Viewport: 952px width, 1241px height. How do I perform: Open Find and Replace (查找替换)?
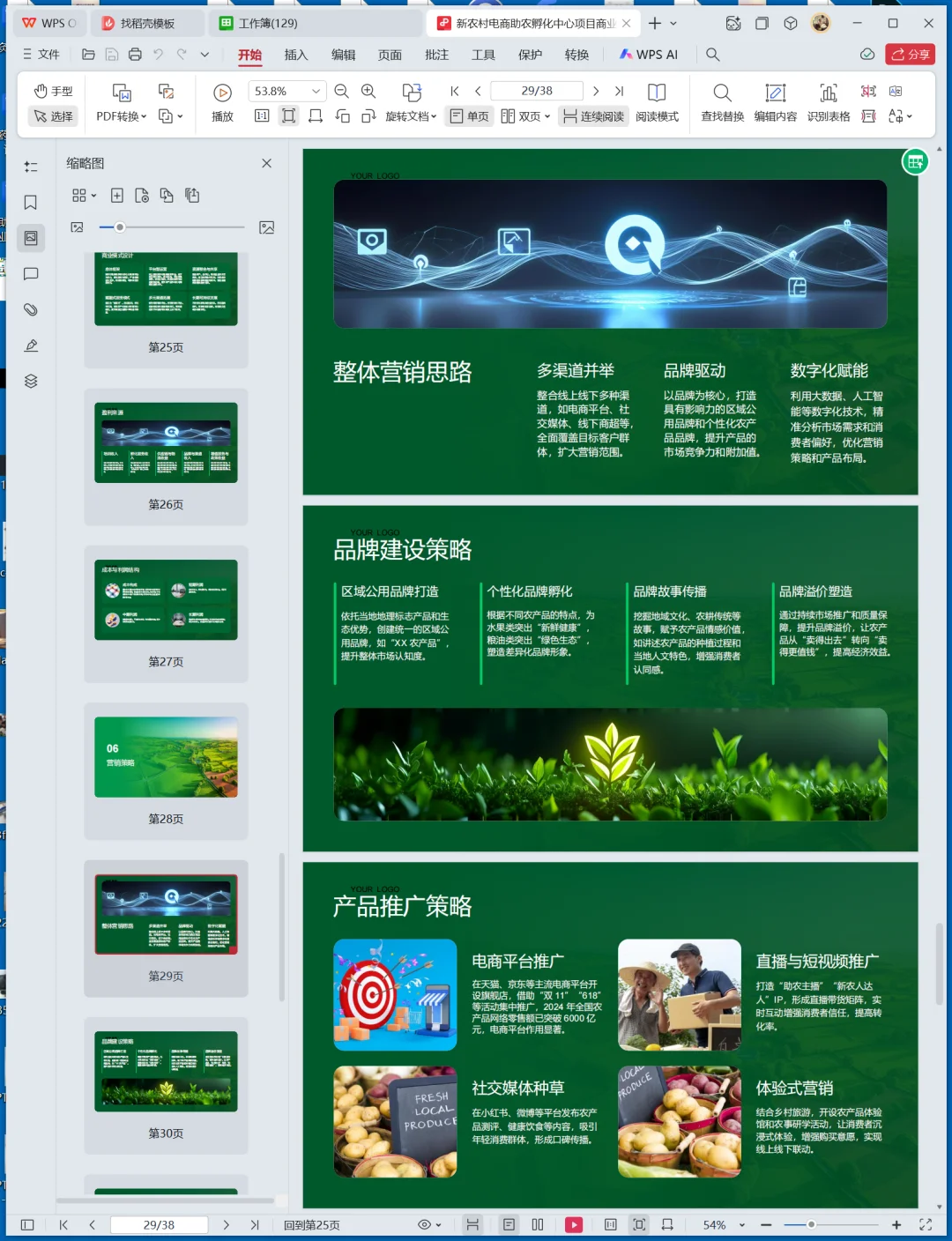coord(722,103)
